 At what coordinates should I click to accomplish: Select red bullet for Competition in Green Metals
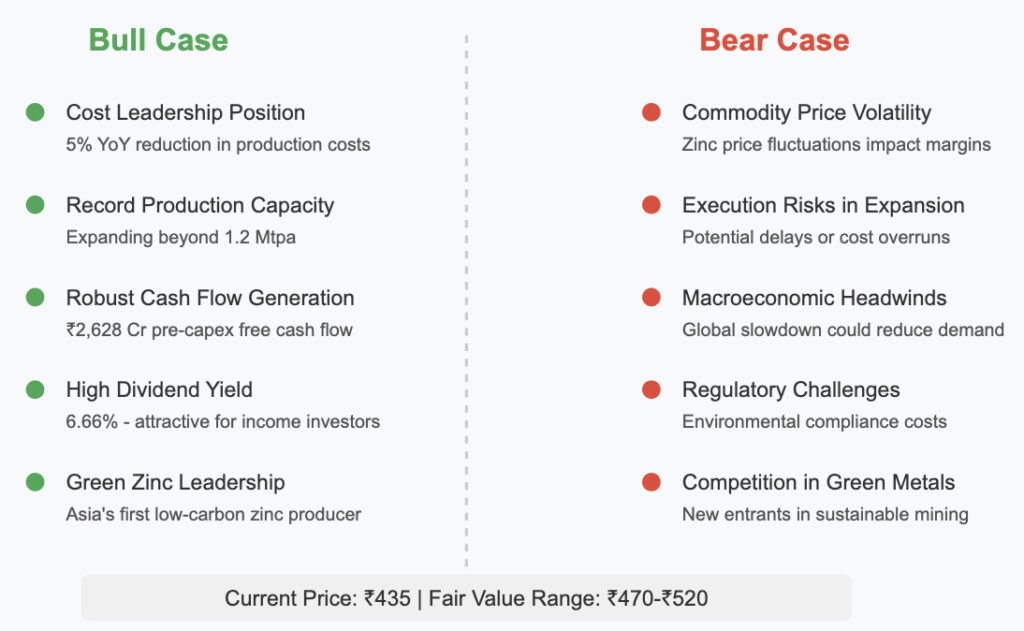point(651,483)
